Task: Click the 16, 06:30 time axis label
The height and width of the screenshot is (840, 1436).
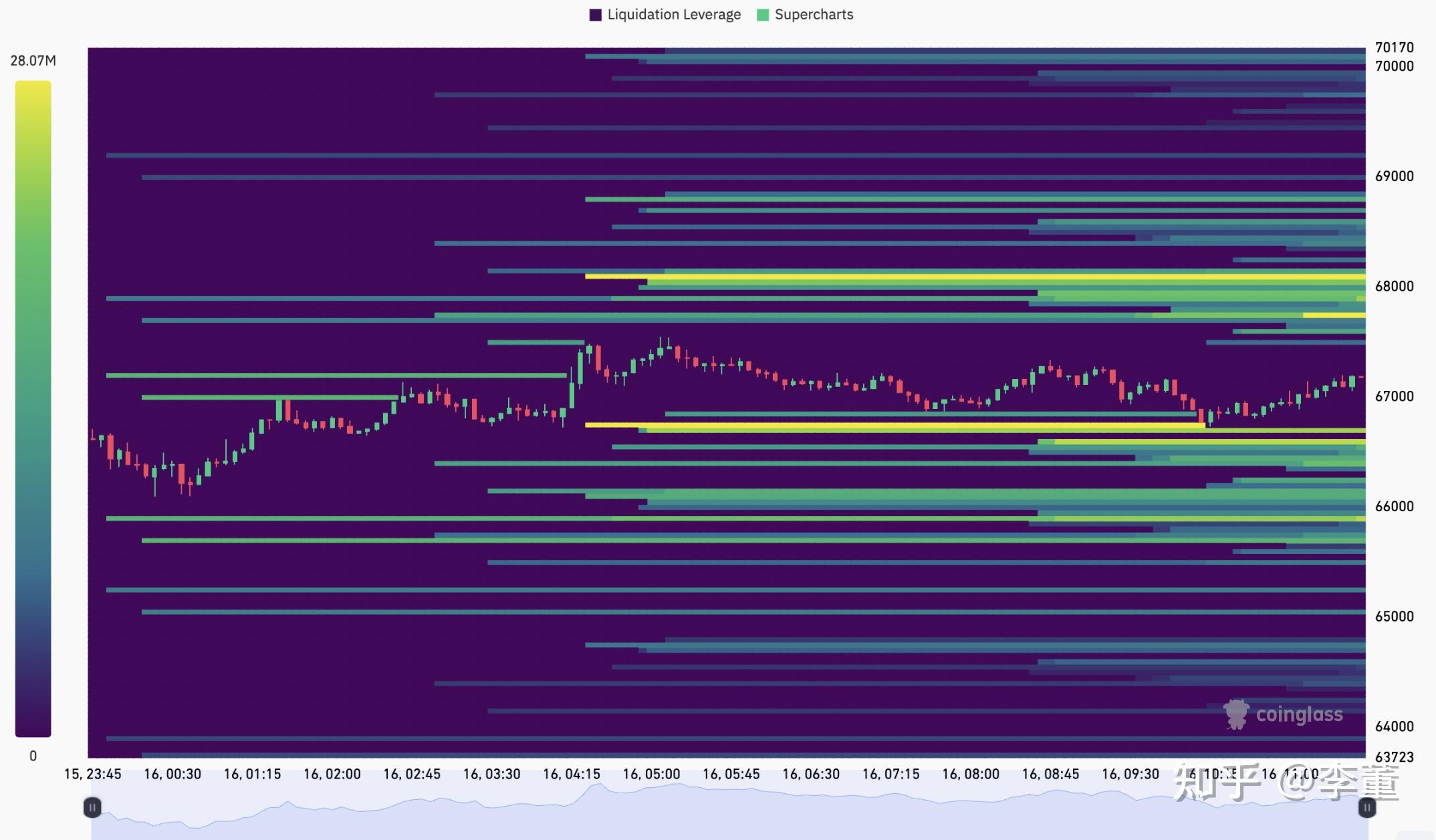Action: point(811,774)
